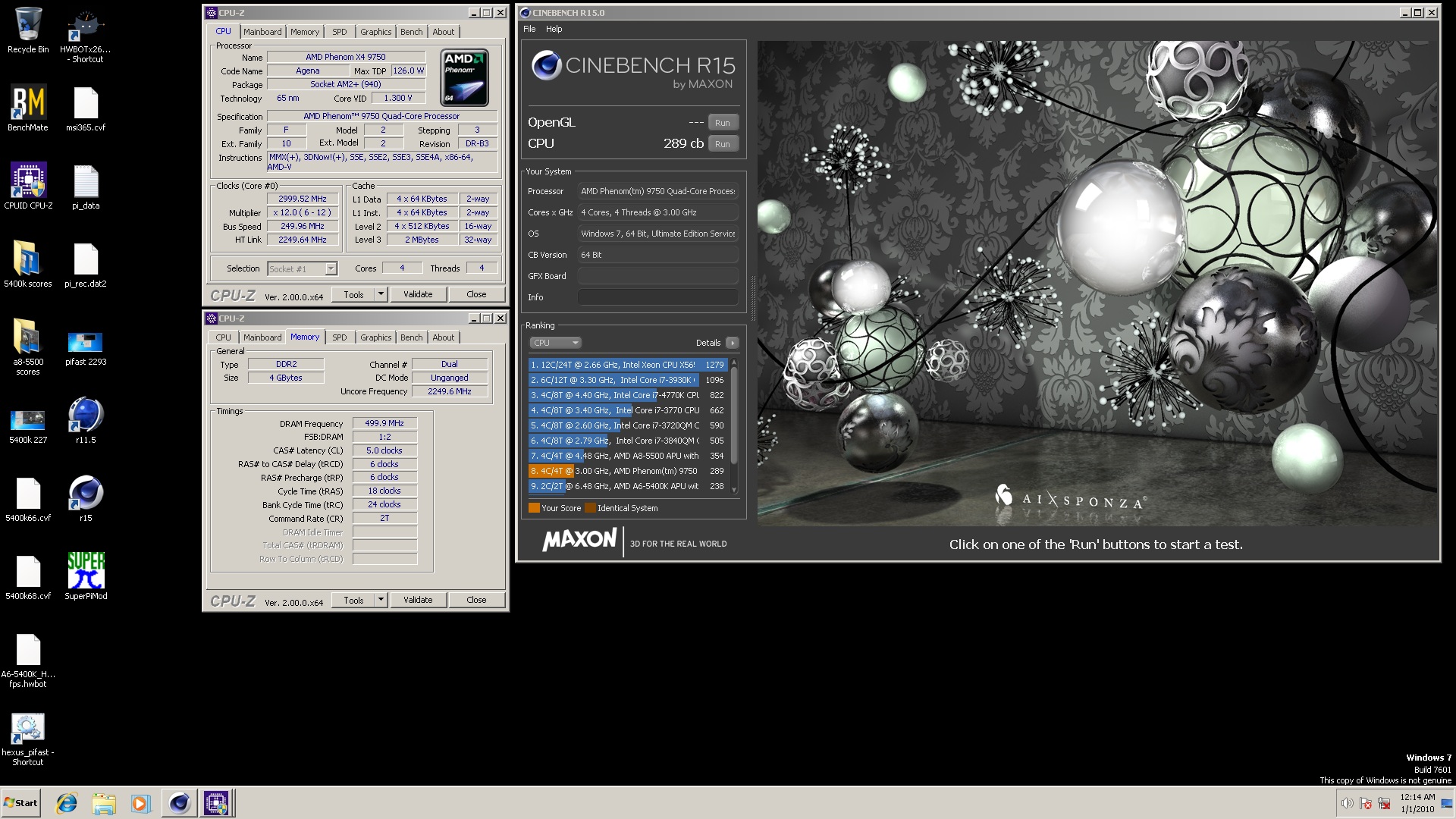Expand Tools dropdown arrow in lower CPU-Z
1456x819 pixels.
click(381, 600)
